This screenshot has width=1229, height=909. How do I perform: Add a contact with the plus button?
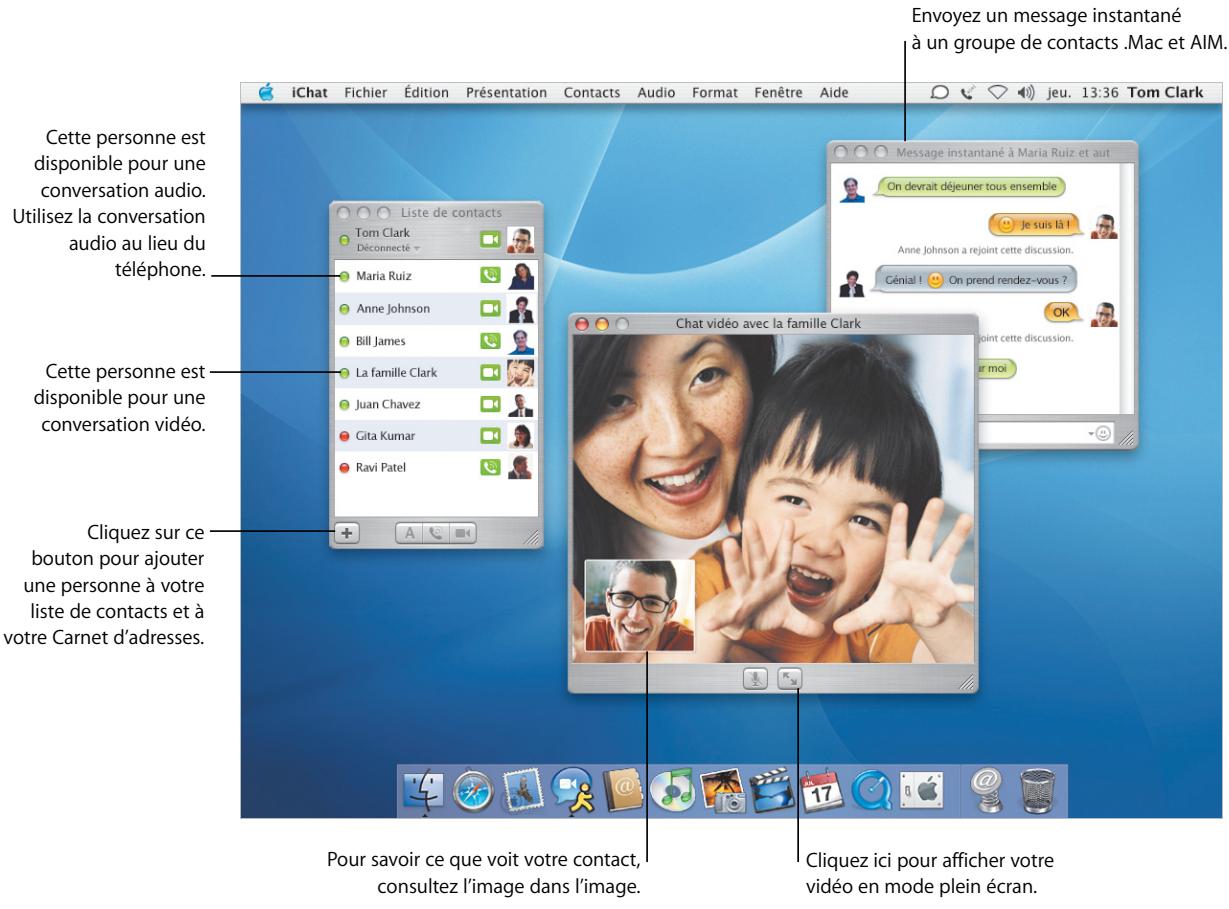pos(347,533)
